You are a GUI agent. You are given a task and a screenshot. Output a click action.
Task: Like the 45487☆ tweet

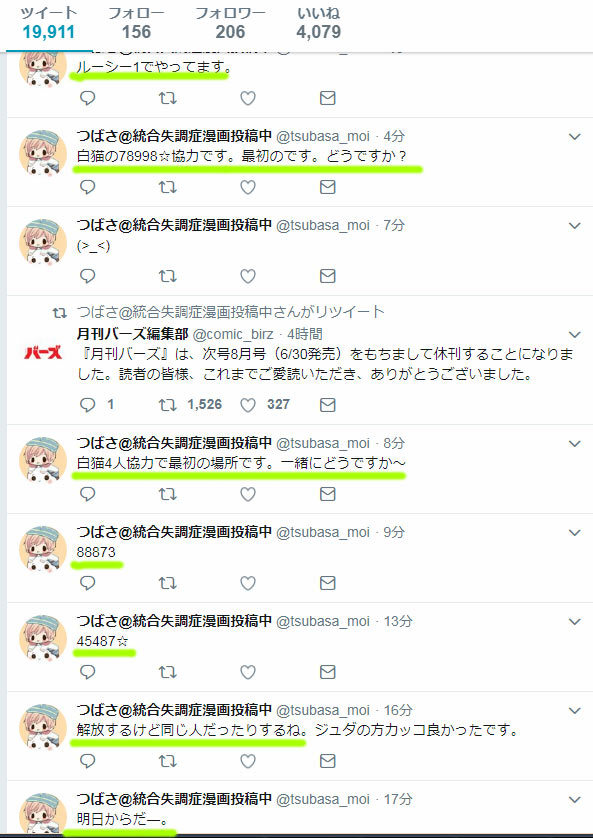point(247,672)
